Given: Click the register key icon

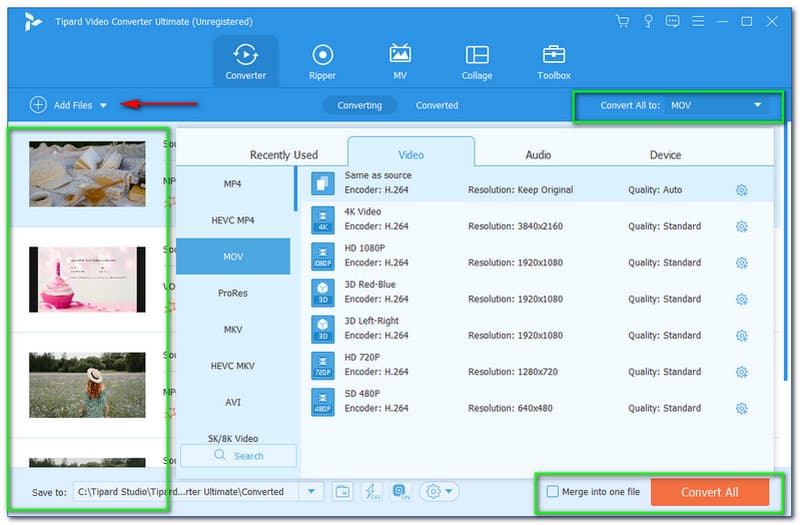Looking at the screenshot, I should click(648, 21).
